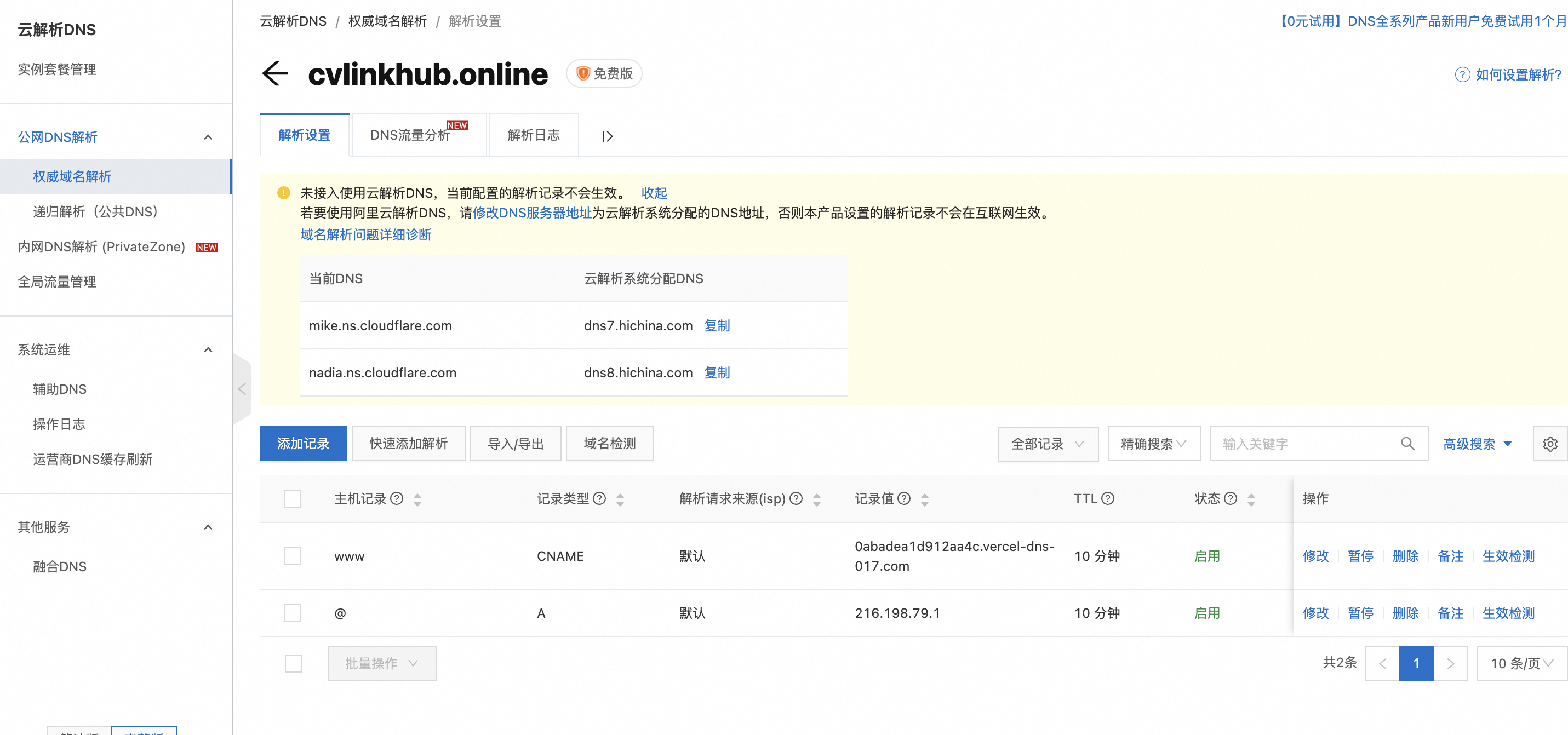The height and width of the screenshot is (735, 1568).
Task: Open the 精确搜索 dropdown
Action: coord(1153,444)
